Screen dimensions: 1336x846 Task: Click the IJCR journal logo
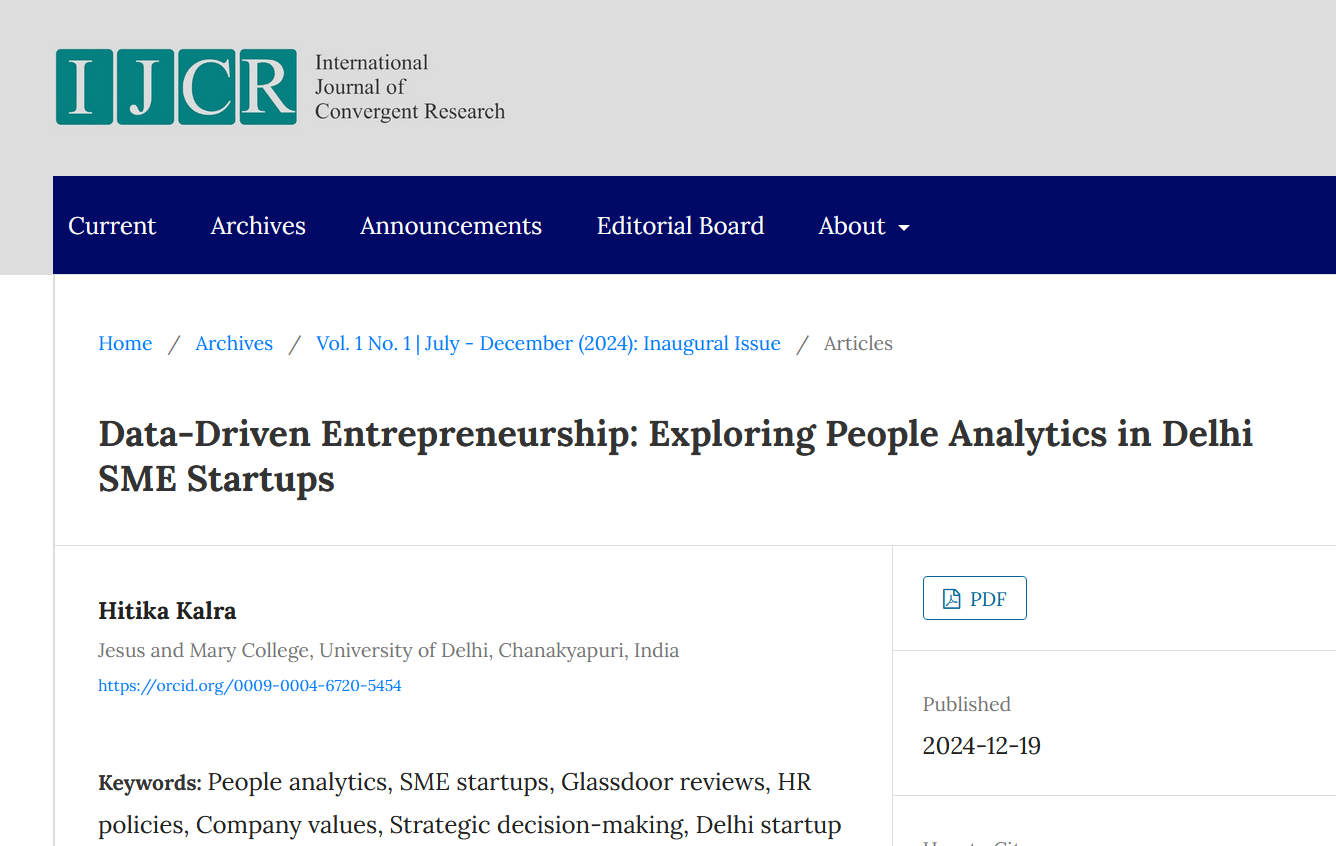tap(176, 87)
